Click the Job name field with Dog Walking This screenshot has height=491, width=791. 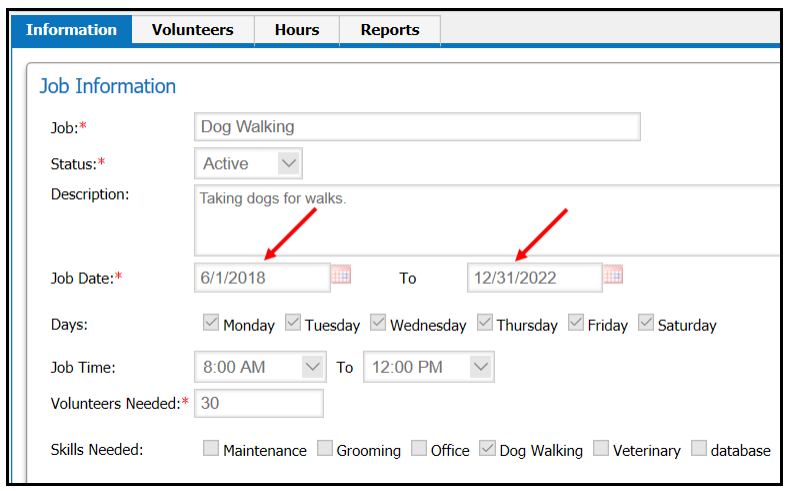point(417,127)
